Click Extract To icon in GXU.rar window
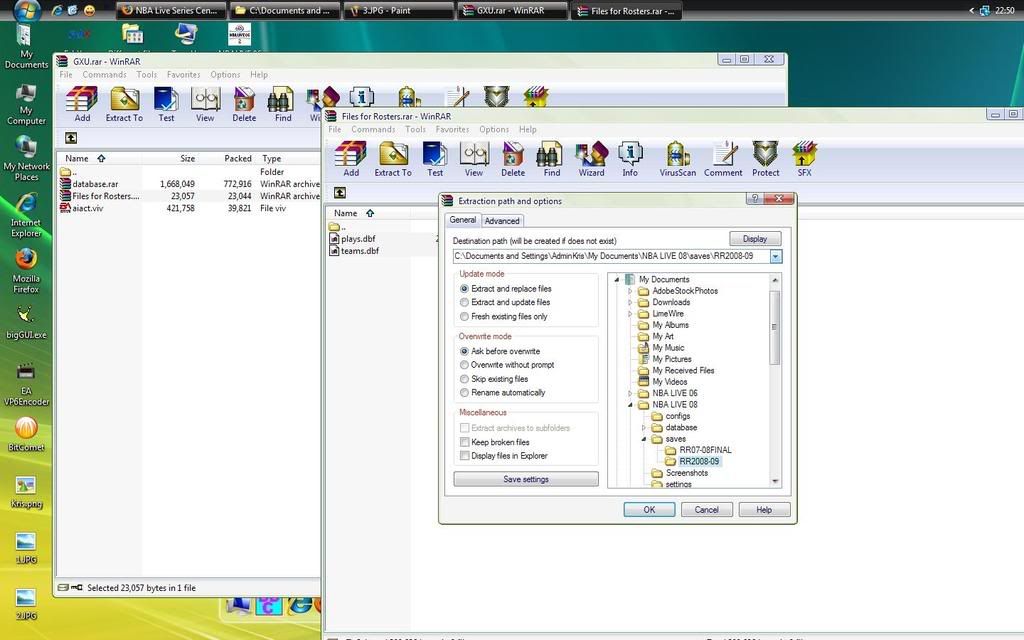This screenshot has height=640, width=1024. coord(124,104)
